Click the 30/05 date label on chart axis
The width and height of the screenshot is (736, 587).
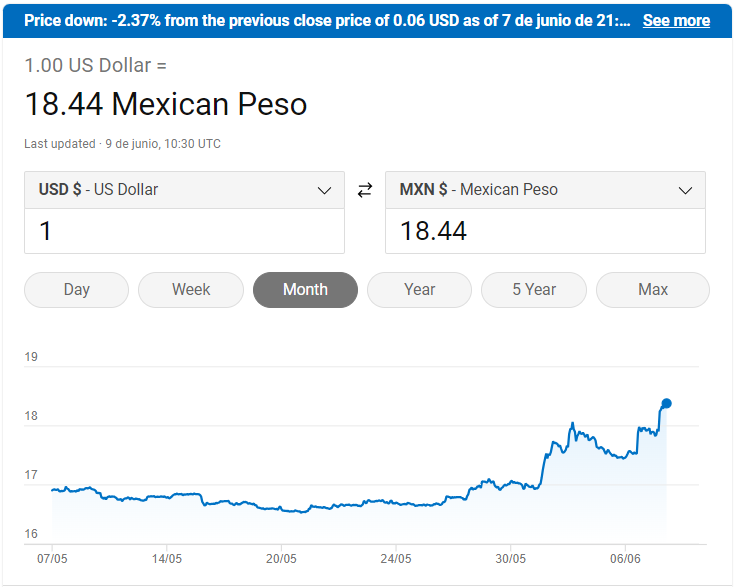510,558
